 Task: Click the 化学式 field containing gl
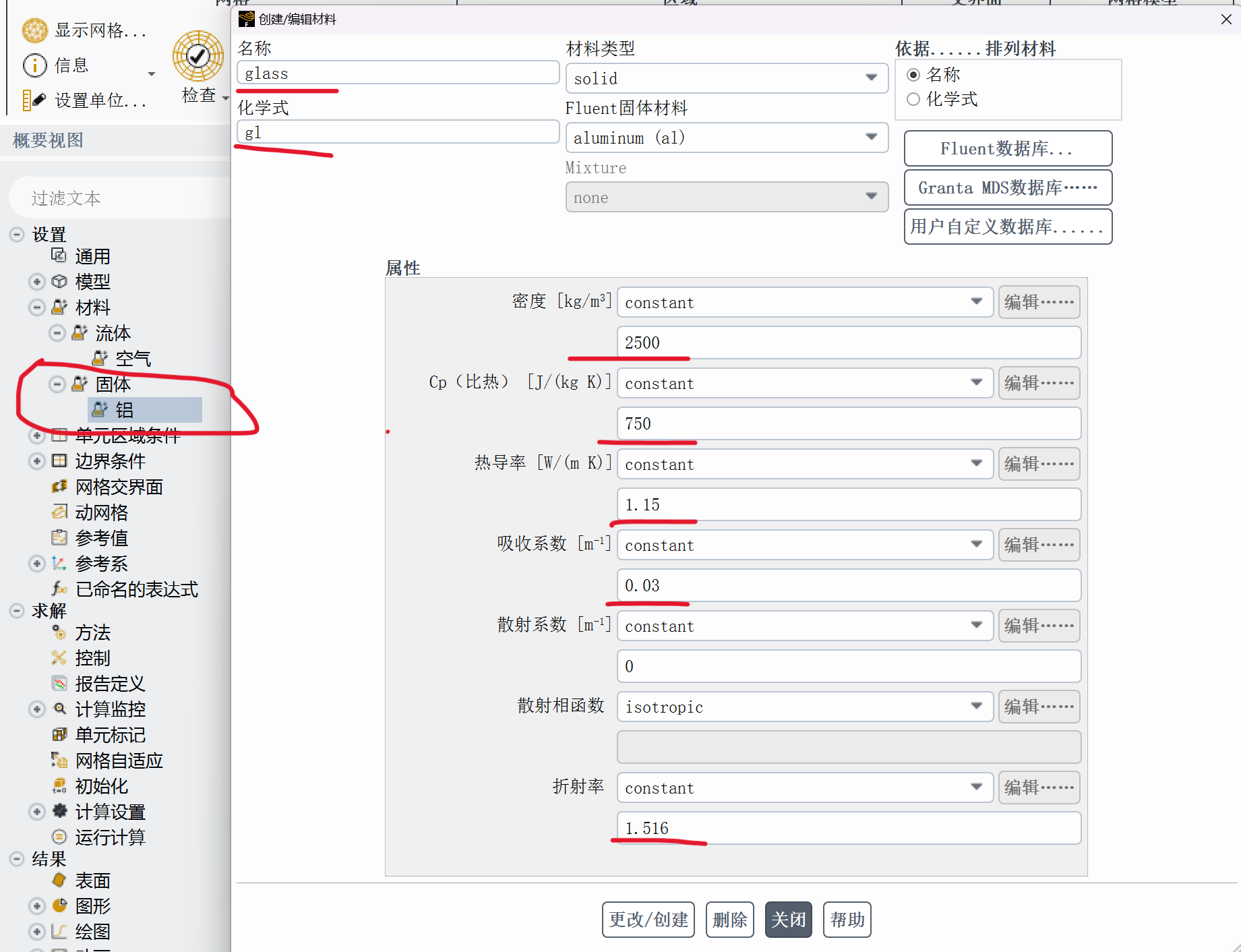coord(398,132)
